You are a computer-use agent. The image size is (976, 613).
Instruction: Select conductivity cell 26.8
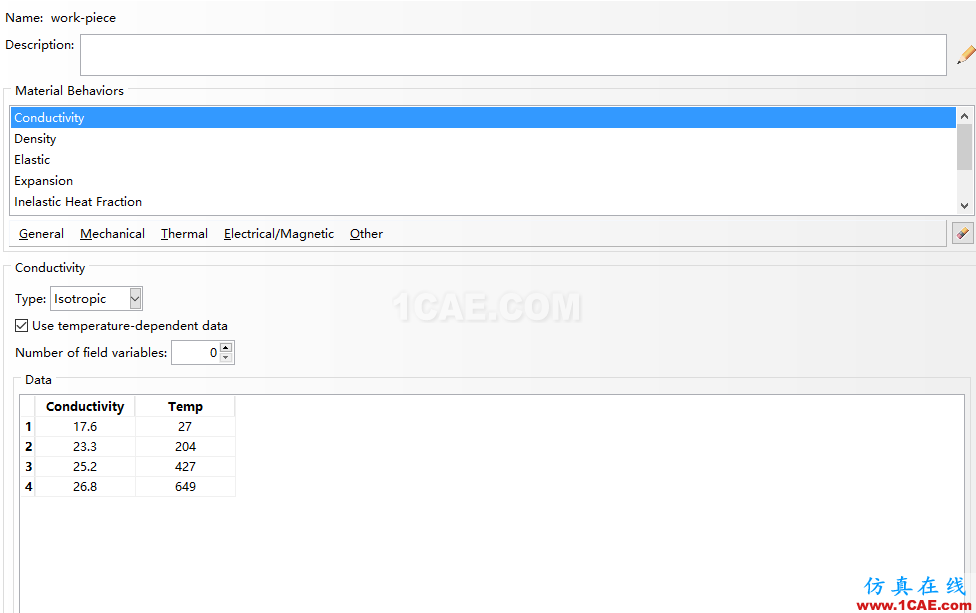tap(85, 487)
